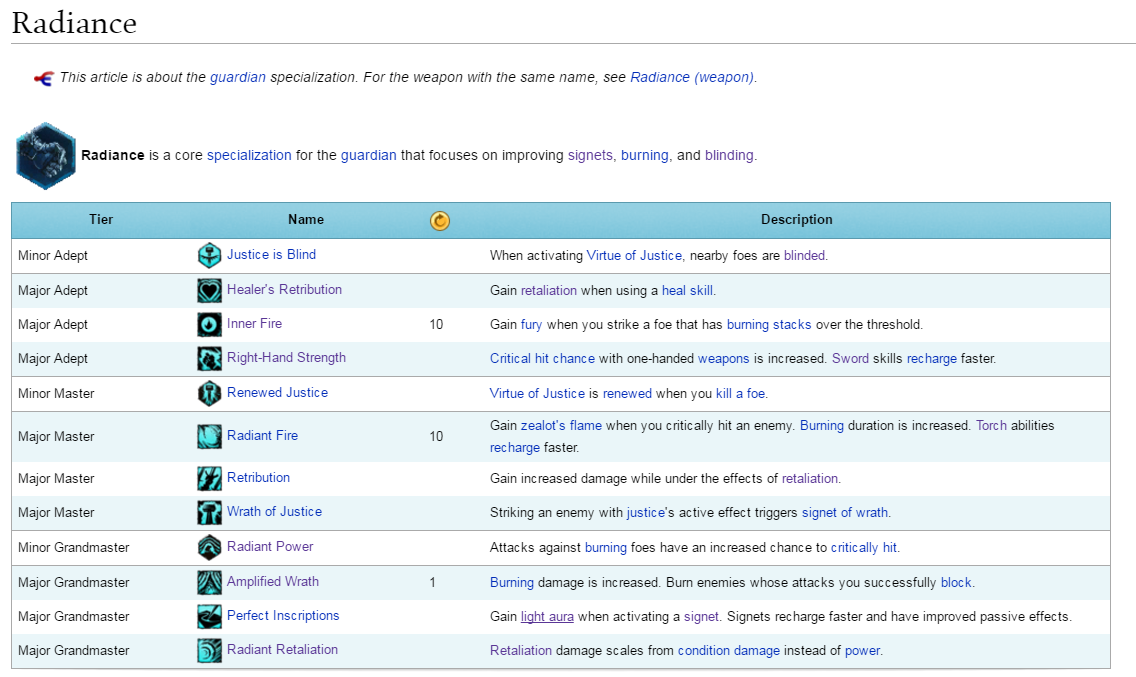Click the Name column header
This screenshot has width=1136, height=677.
[306, 220]
